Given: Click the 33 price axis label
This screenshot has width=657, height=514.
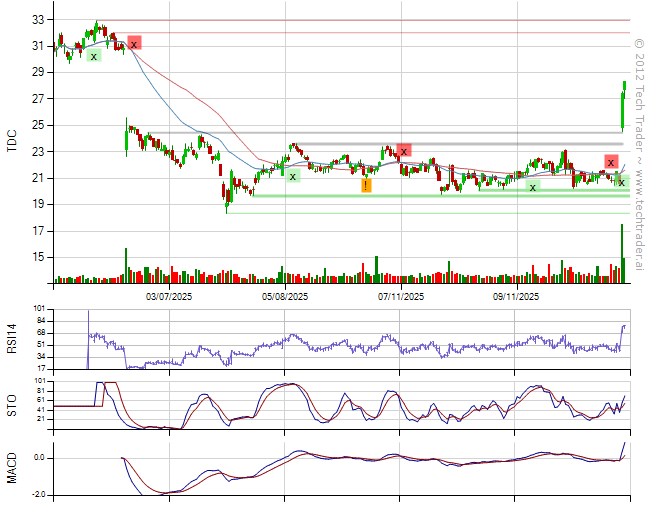Looking at the screenshot, I should [x=38, y=19].
